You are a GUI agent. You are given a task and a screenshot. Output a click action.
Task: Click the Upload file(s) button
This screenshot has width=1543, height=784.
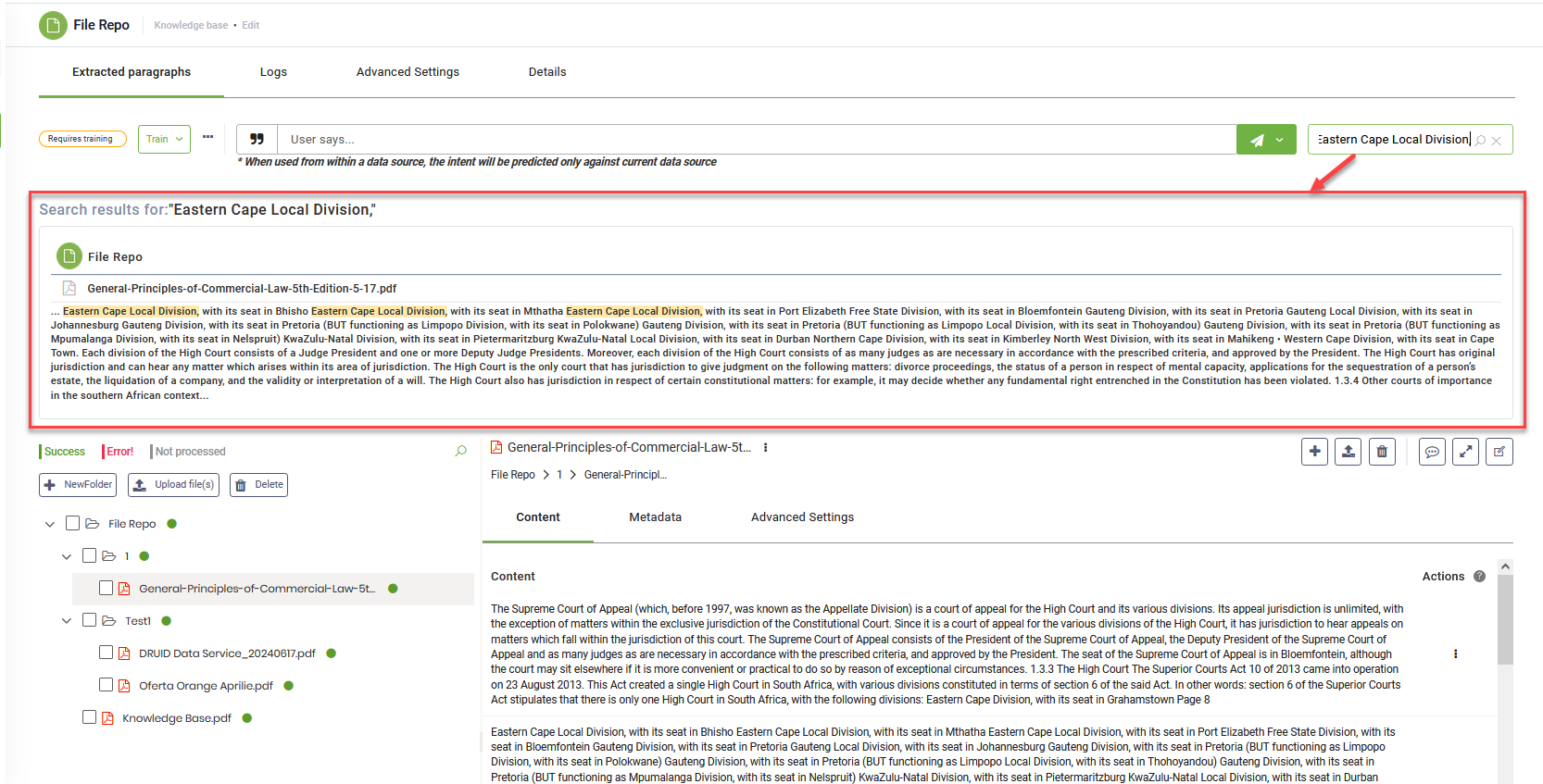point(173,485)
